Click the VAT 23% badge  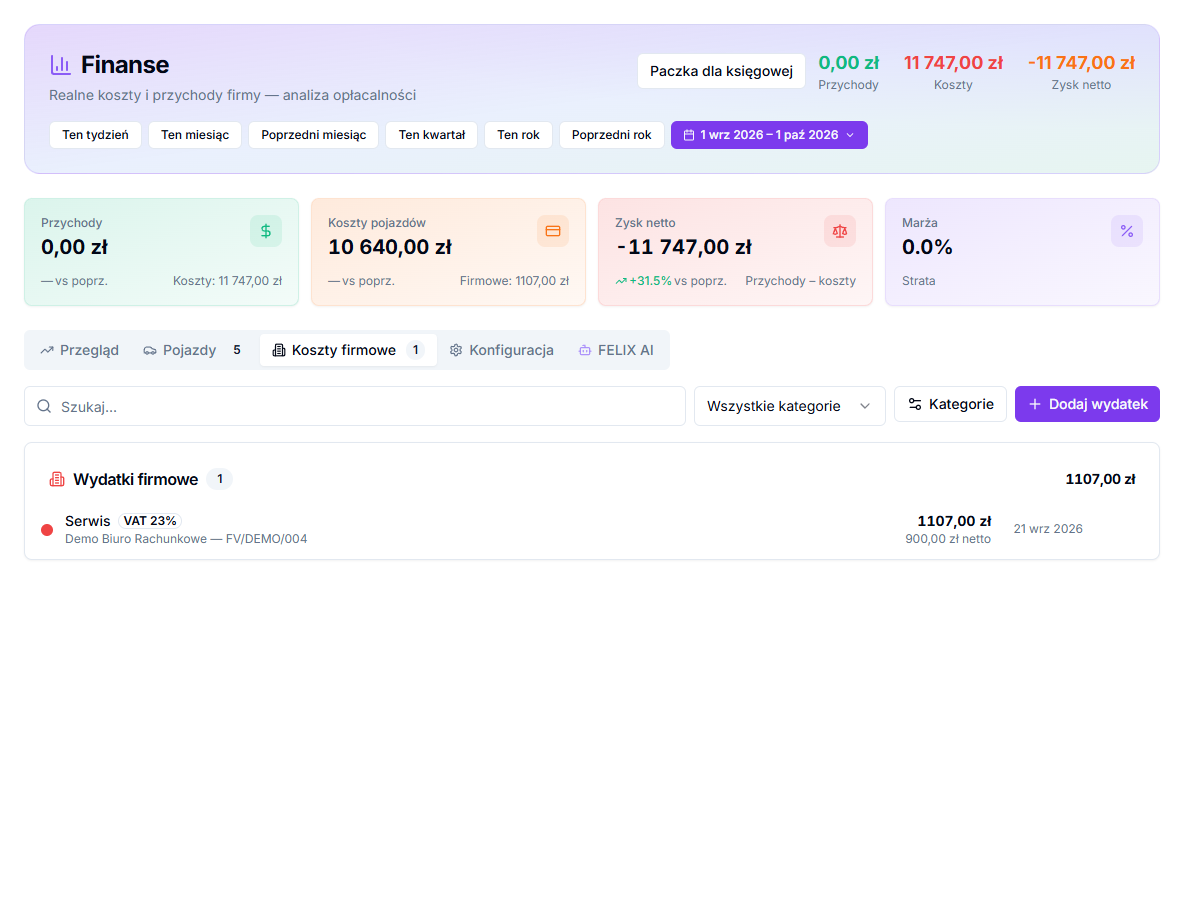coord(150,521)
